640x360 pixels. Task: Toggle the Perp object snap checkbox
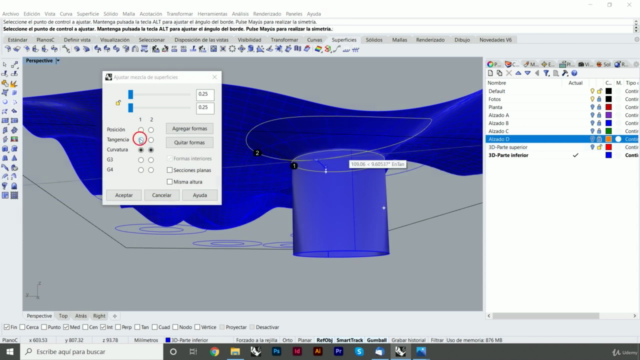118,327
